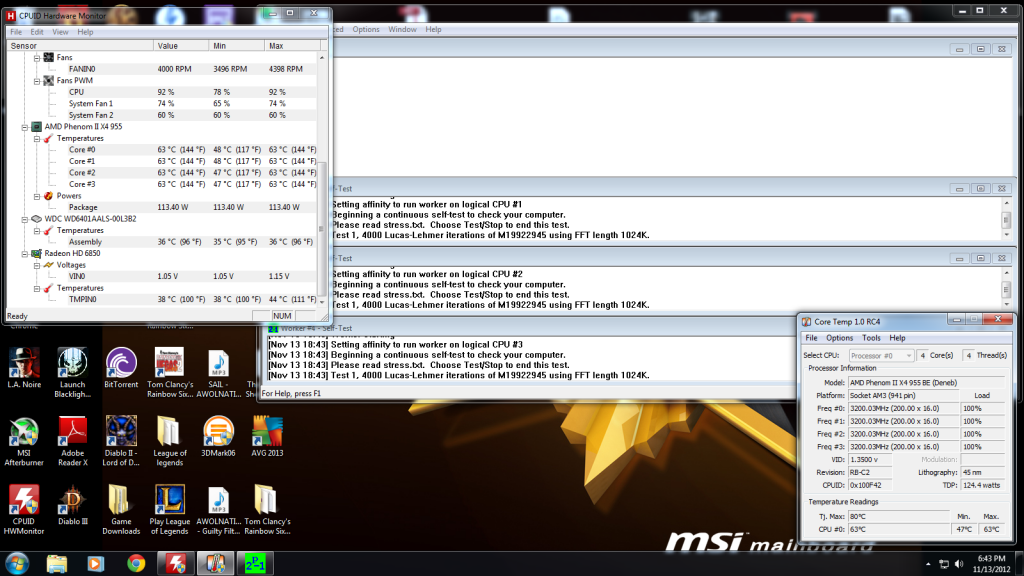Open Windows Media Player from taskbar
Viewport: 1024px width, 576px height.
pyautogui.click(x=96, y=563)
